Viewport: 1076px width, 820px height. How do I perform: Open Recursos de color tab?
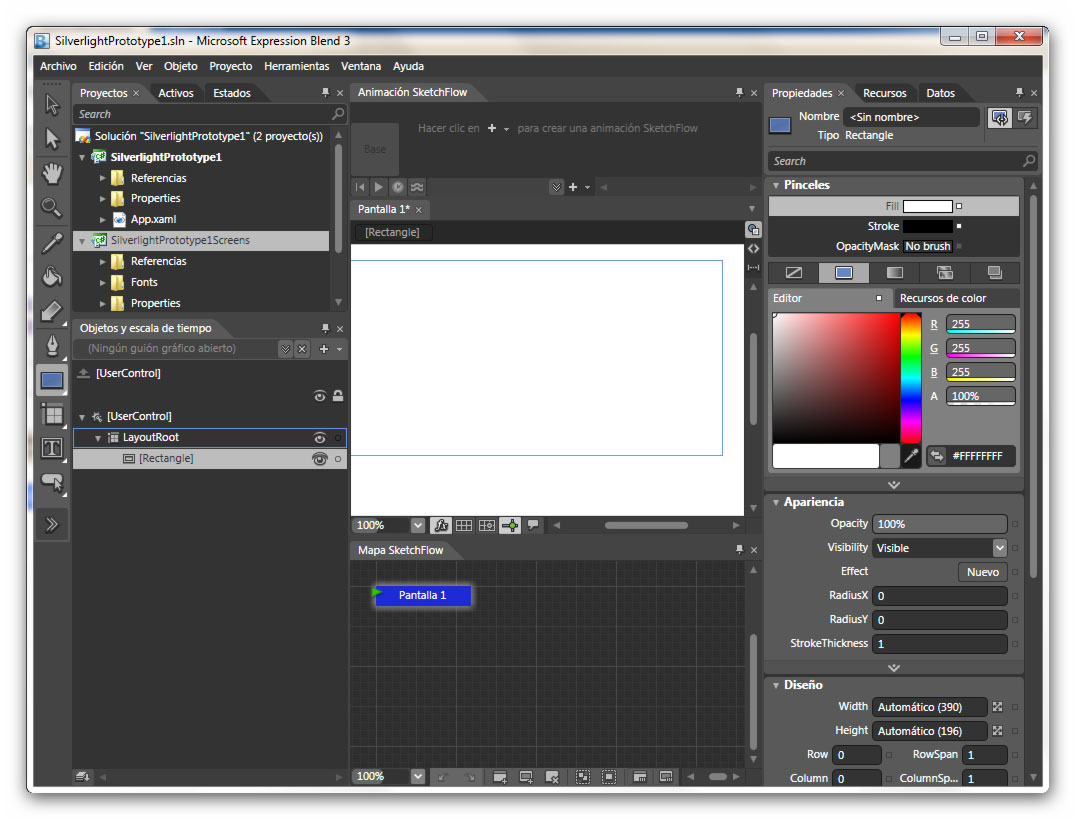[x=943, y=298]
